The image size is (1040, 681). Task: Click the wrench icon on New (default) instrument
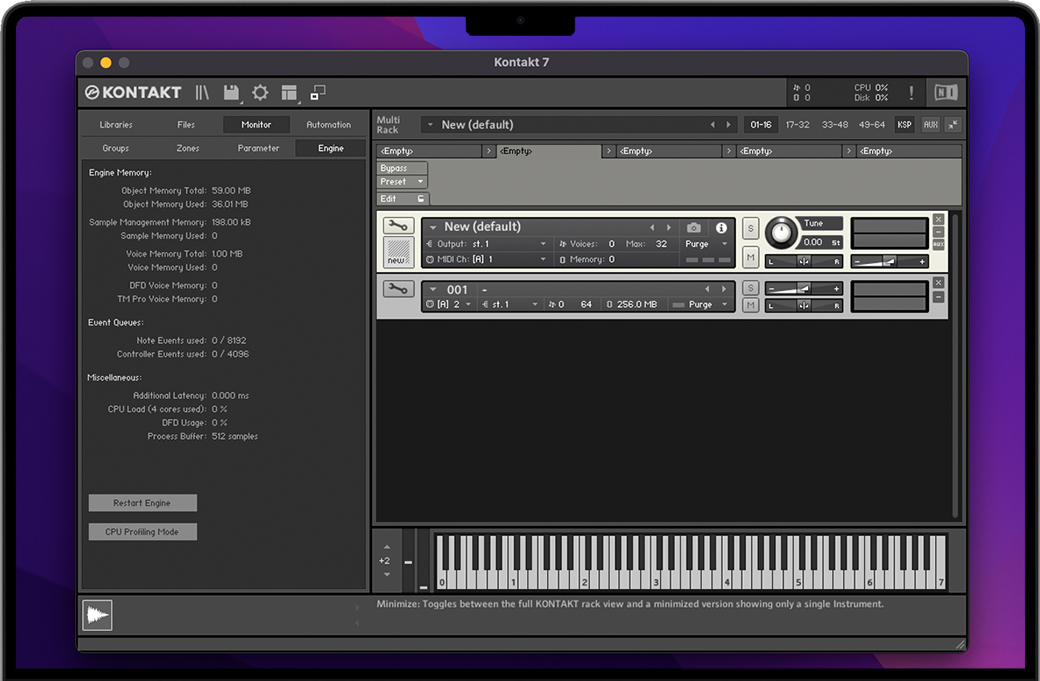tap(398, 226)
